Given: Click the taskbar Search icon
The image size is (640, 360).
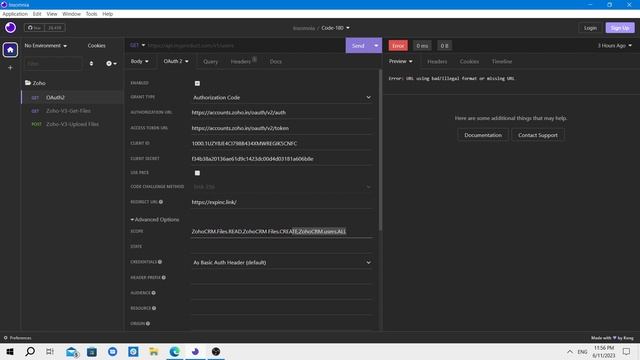Looking at the screenshot, I should (30, 351).
